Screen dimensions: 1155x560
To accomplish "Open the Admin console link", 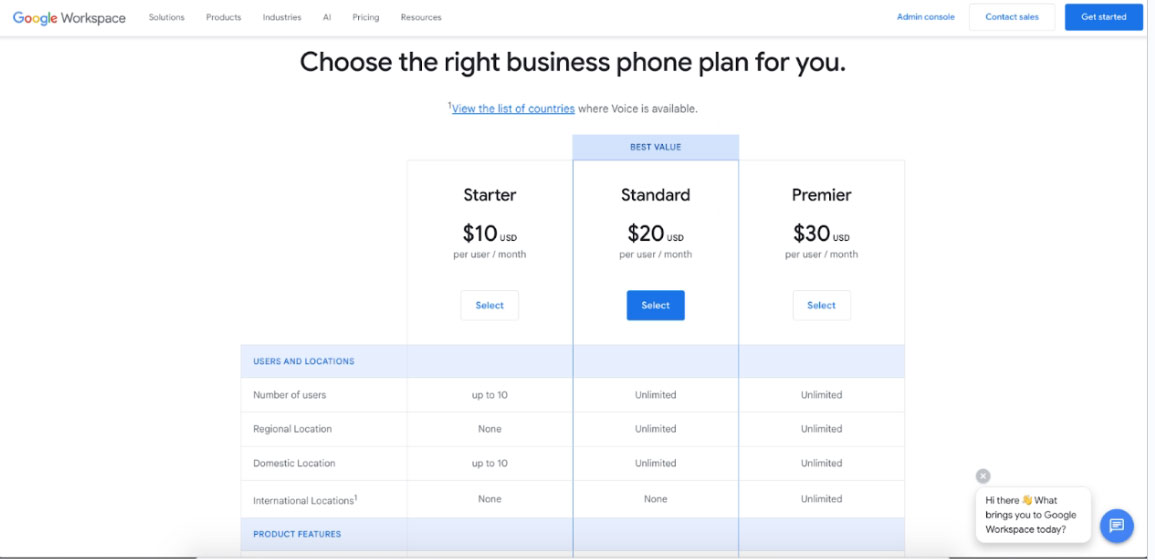I will coord(925,17).
